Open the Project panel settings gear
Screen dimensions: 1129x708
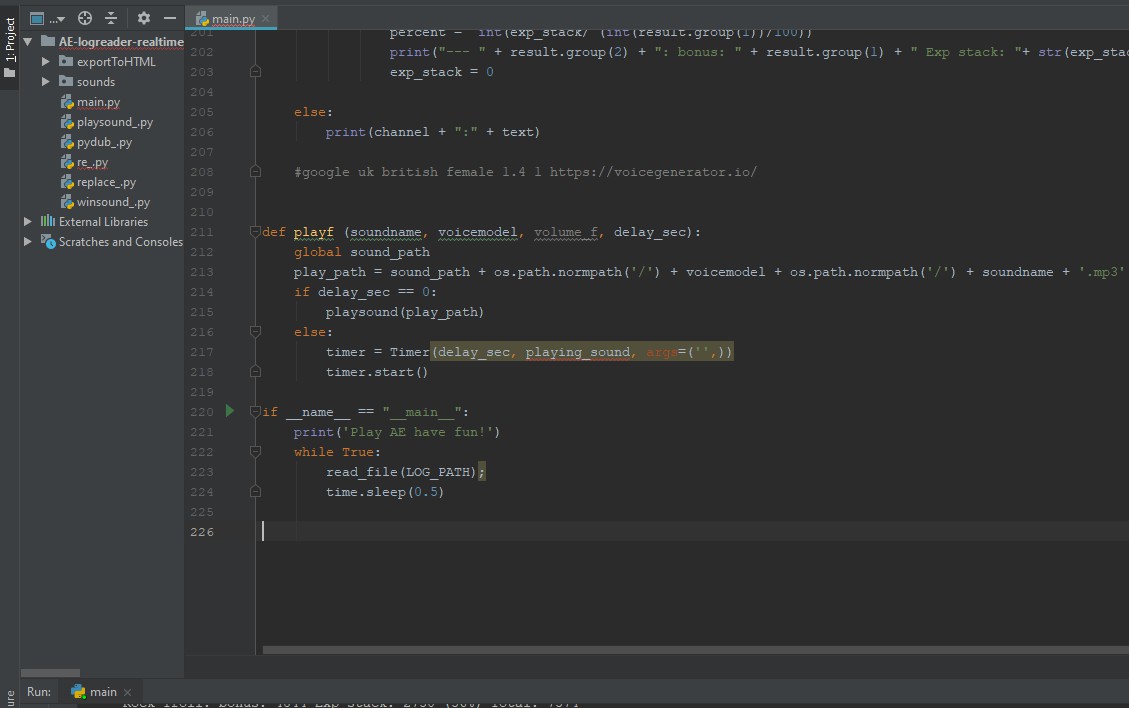(144, 18)
